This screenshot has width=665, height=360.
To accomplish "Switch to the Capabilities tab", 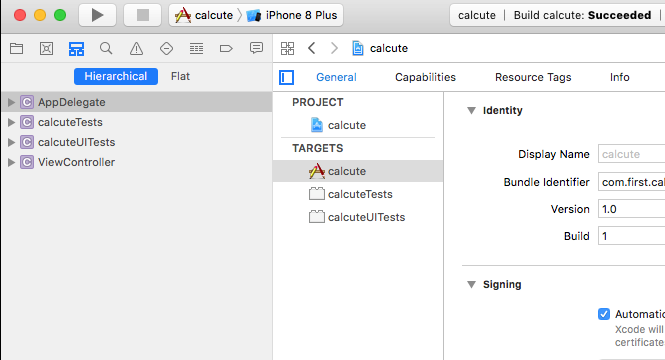I will coord(425,77).
